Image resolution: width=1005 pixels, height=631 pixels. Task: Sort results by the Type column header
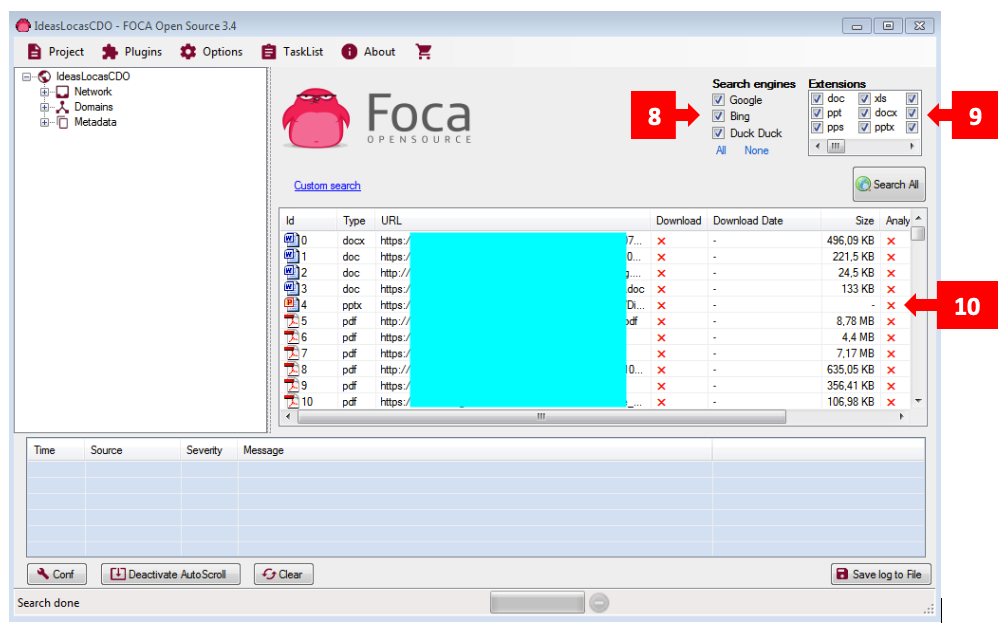(354, 221)
